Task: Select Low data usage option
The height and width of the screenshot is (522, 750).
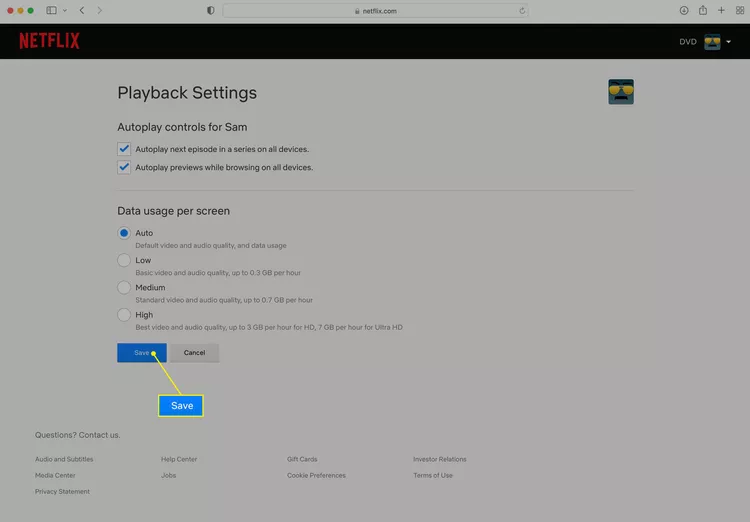Action: [x=124, y=260]
